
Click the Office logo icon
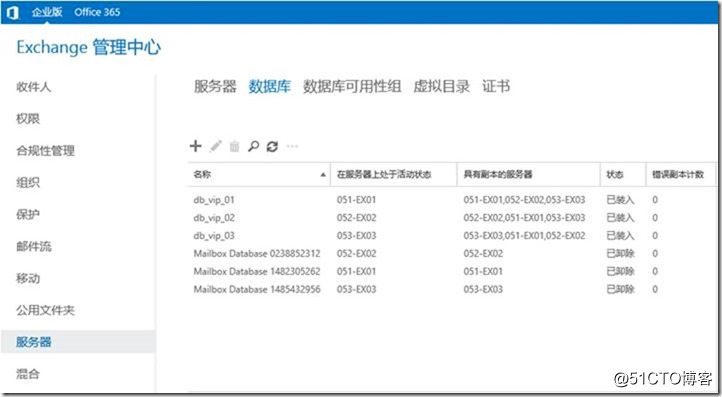13,12
